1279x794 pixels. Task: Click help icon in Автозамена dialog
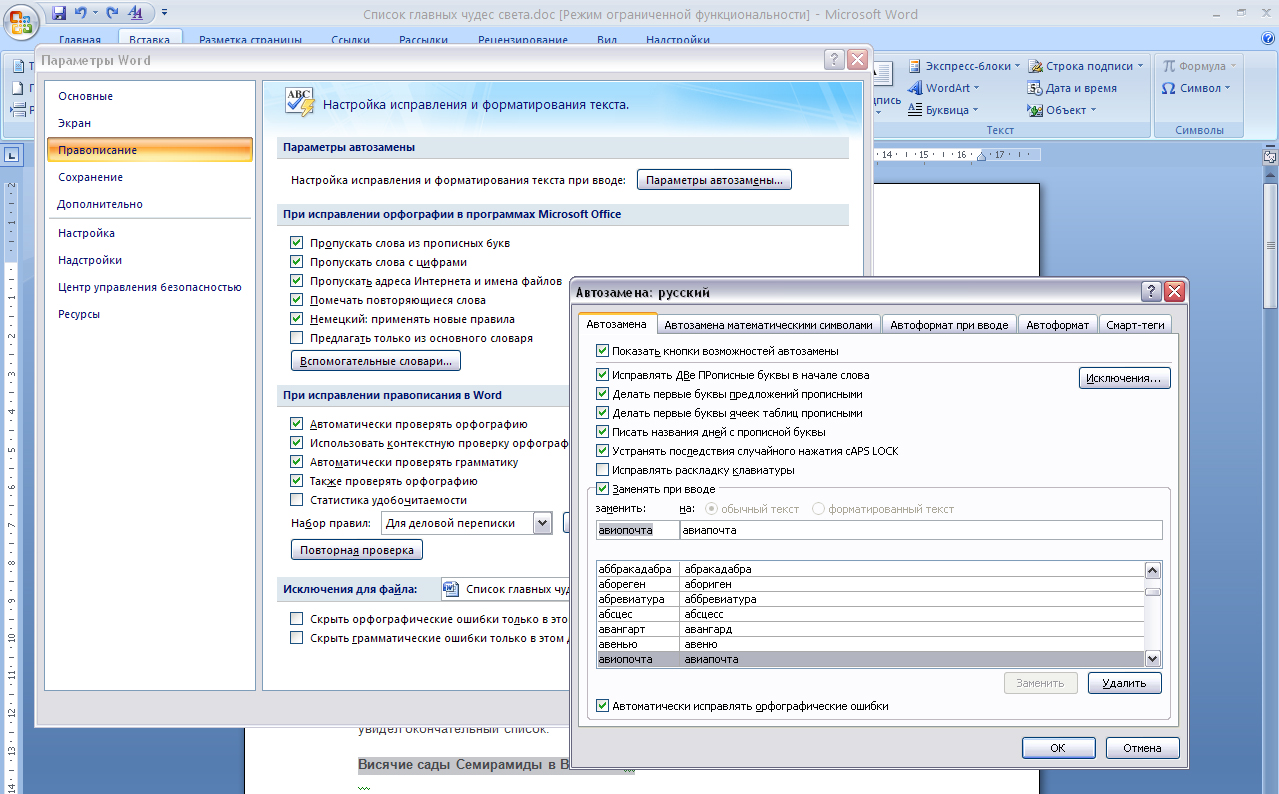click(1151, 292)
